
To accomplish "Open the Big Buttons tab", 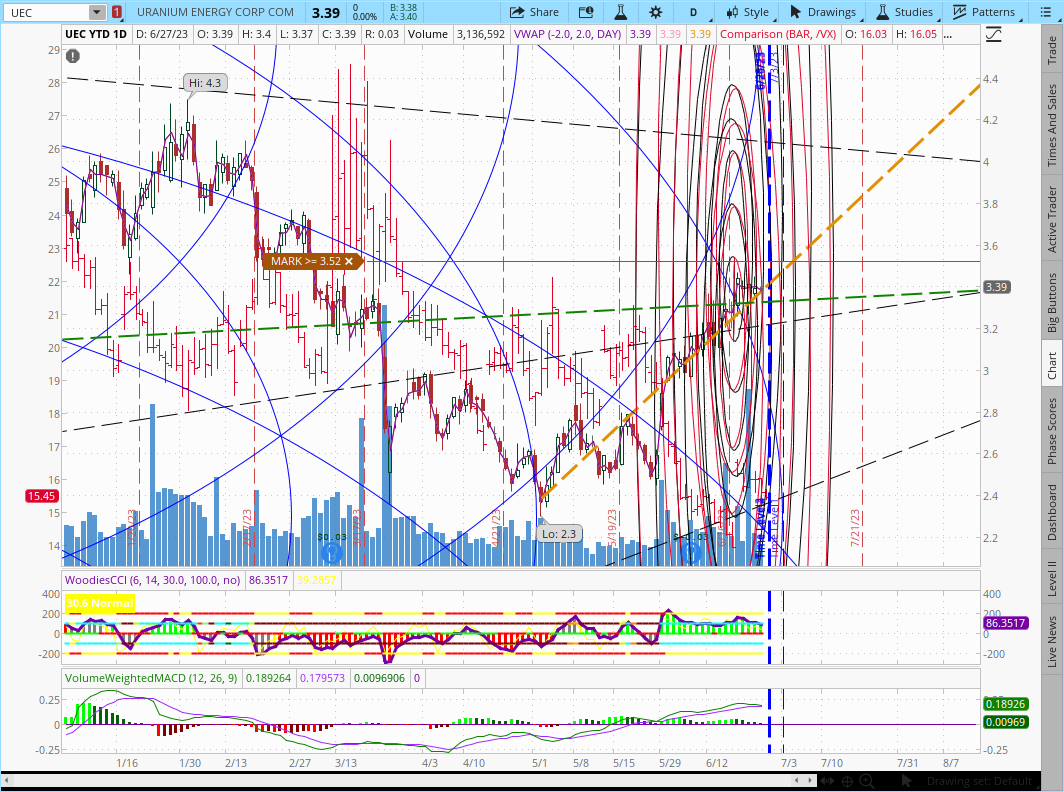I will [x=1052, y=302].
